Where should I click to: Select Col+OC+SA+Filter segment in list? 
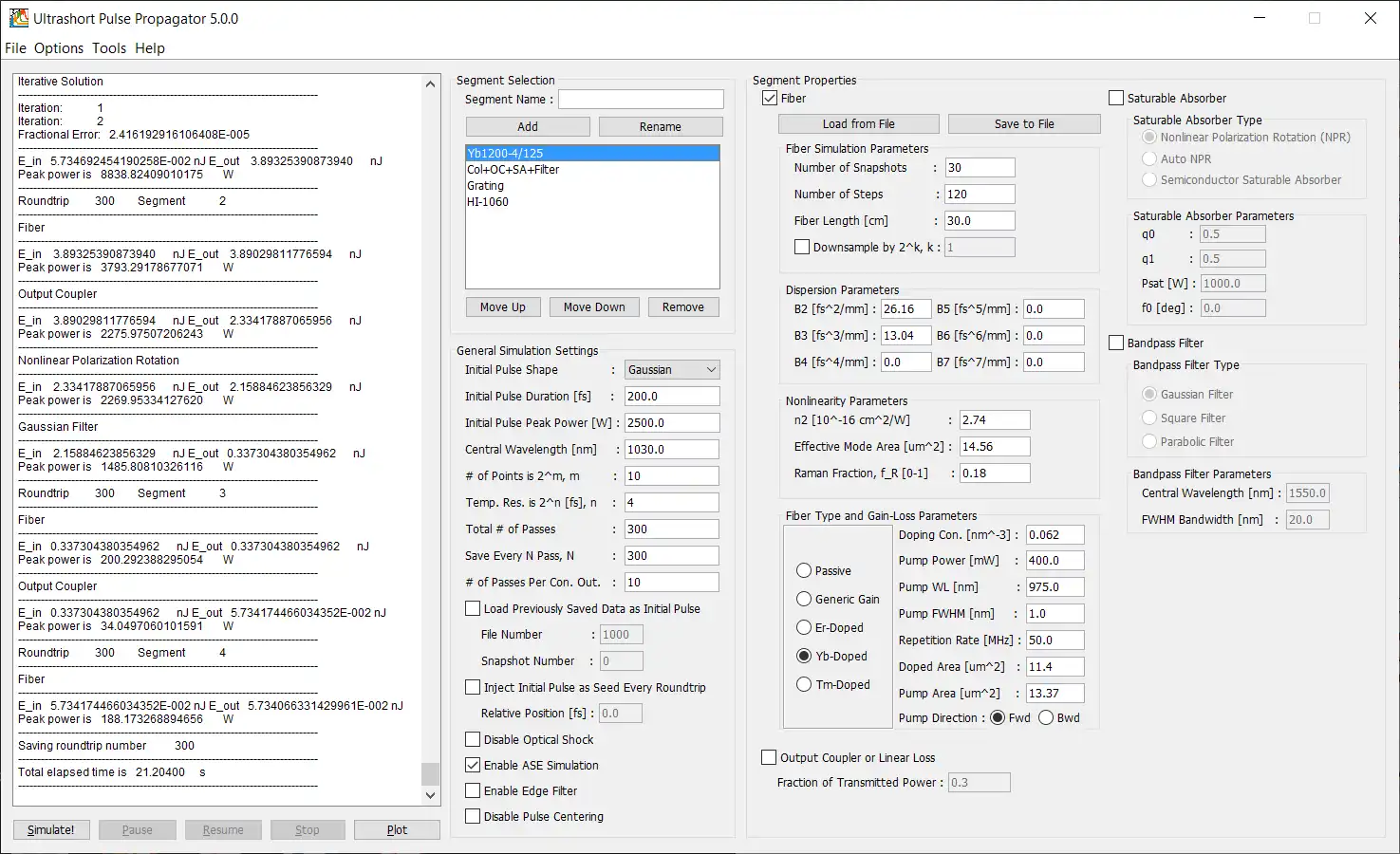(592, 170)
